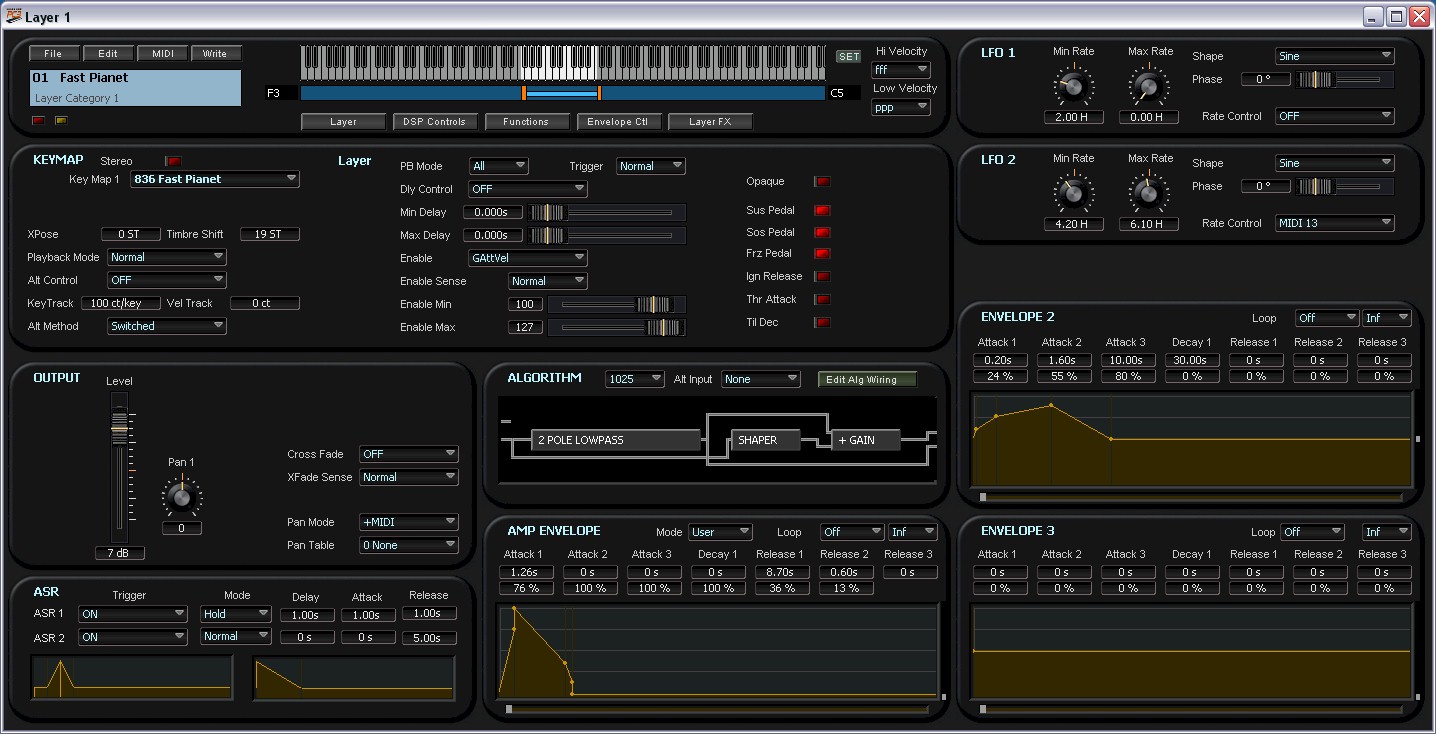Screen dimensions: 1436x734
Task: Click the OUTPUT Level fader
Action: pyautogui.click(x=120, y=430)
